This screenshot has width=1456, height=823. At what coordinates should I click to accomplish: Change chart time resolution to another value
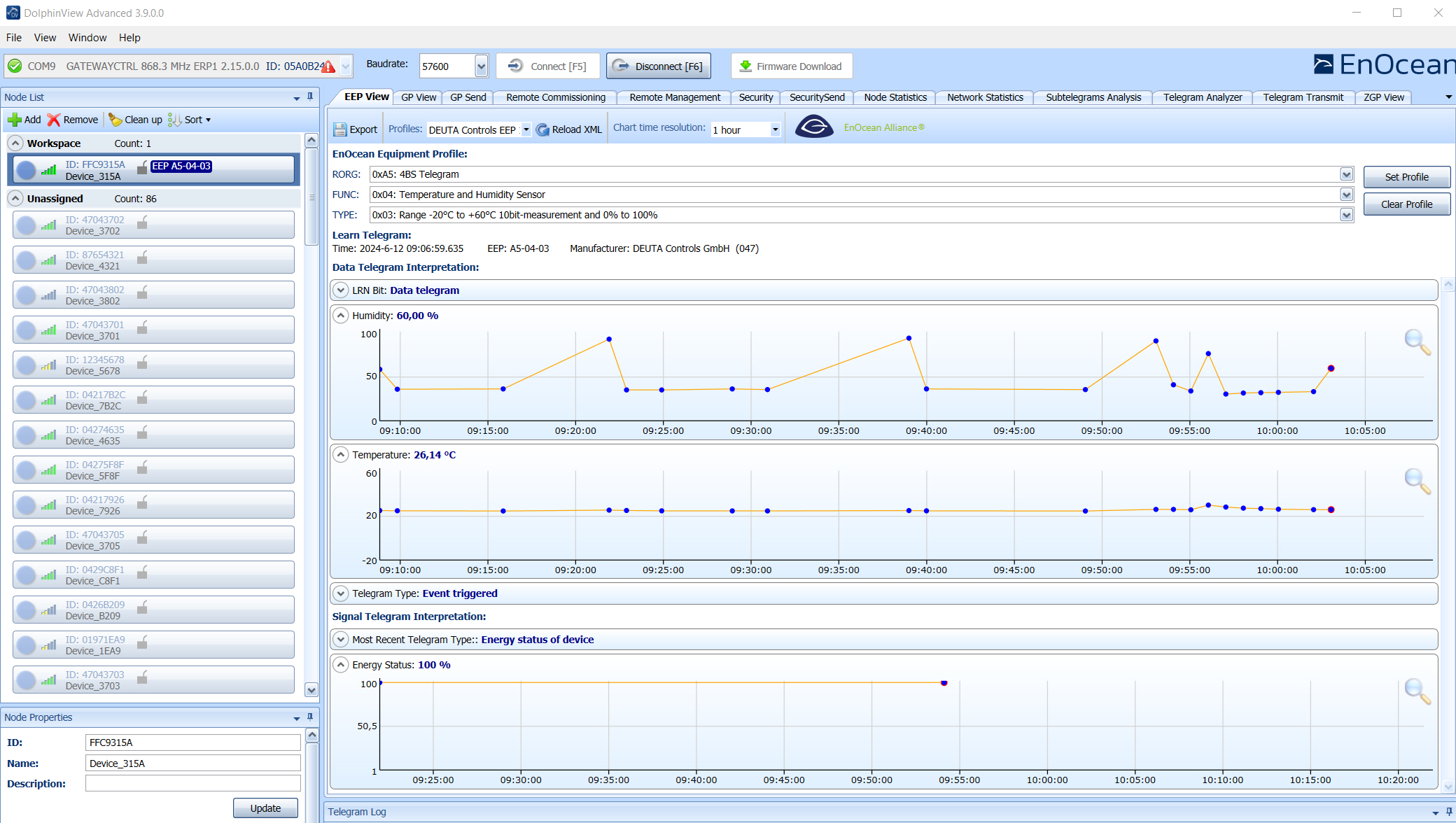[774, 129]
